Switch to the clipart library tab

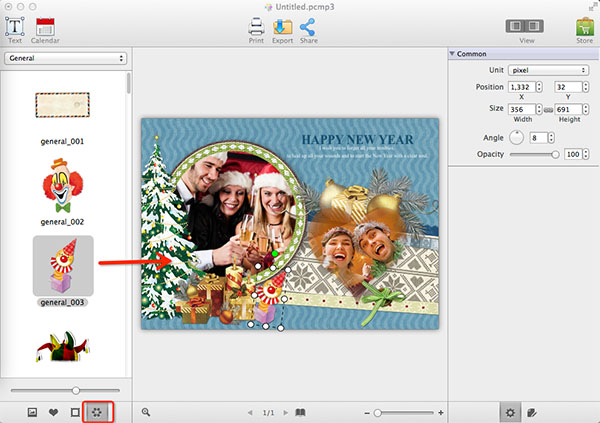pyautogui.click(x=96, y=411)
